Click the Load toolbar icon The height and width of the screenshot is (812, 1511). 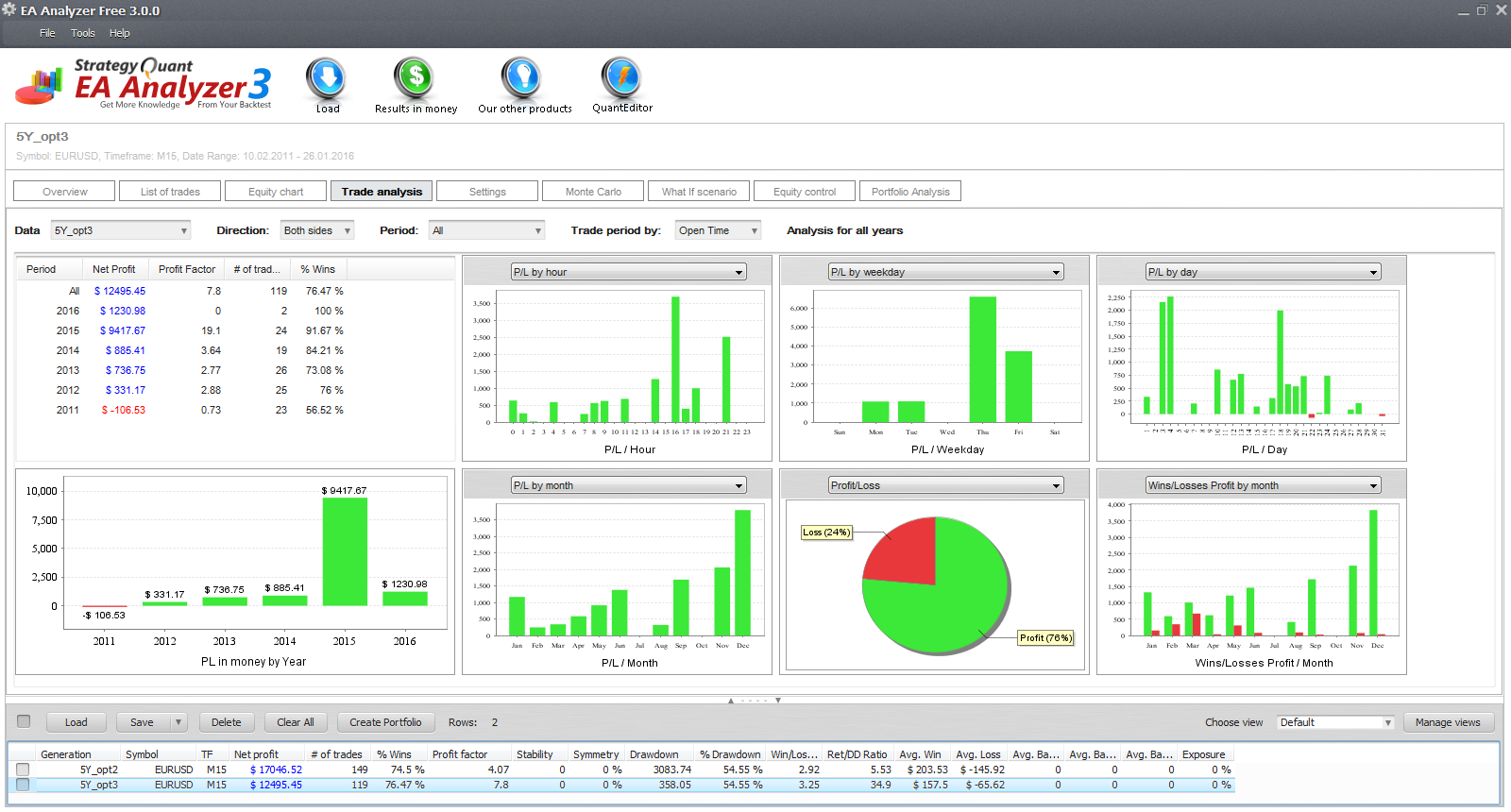click(x=327, y=79)
